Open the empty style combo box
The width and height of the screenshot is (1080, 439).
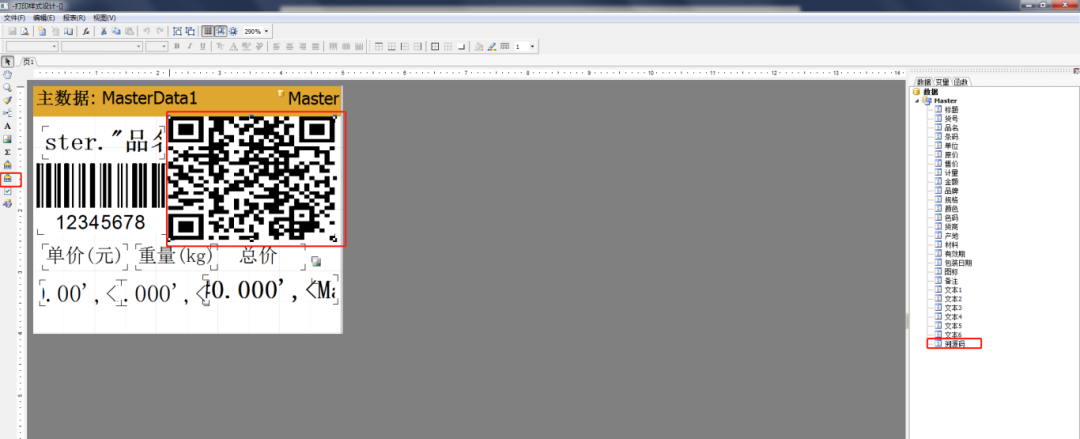coord(32,47)
